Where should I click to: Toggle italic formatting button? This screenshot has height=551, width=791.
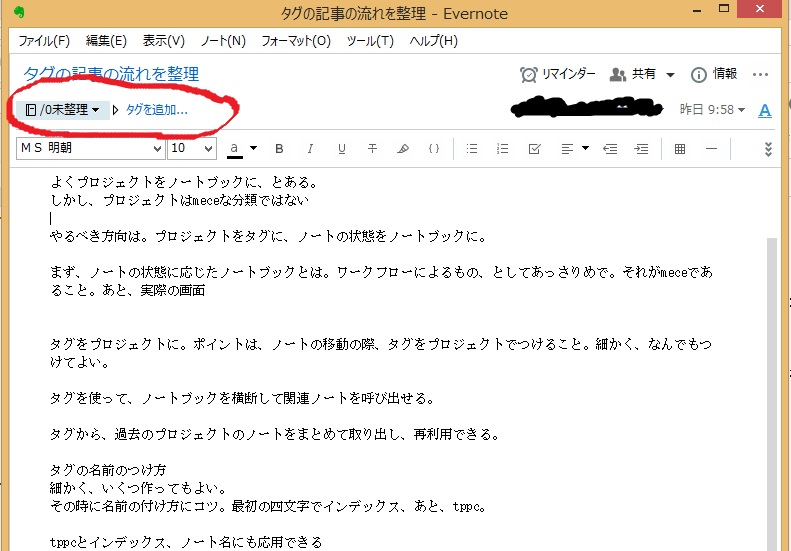310,149
